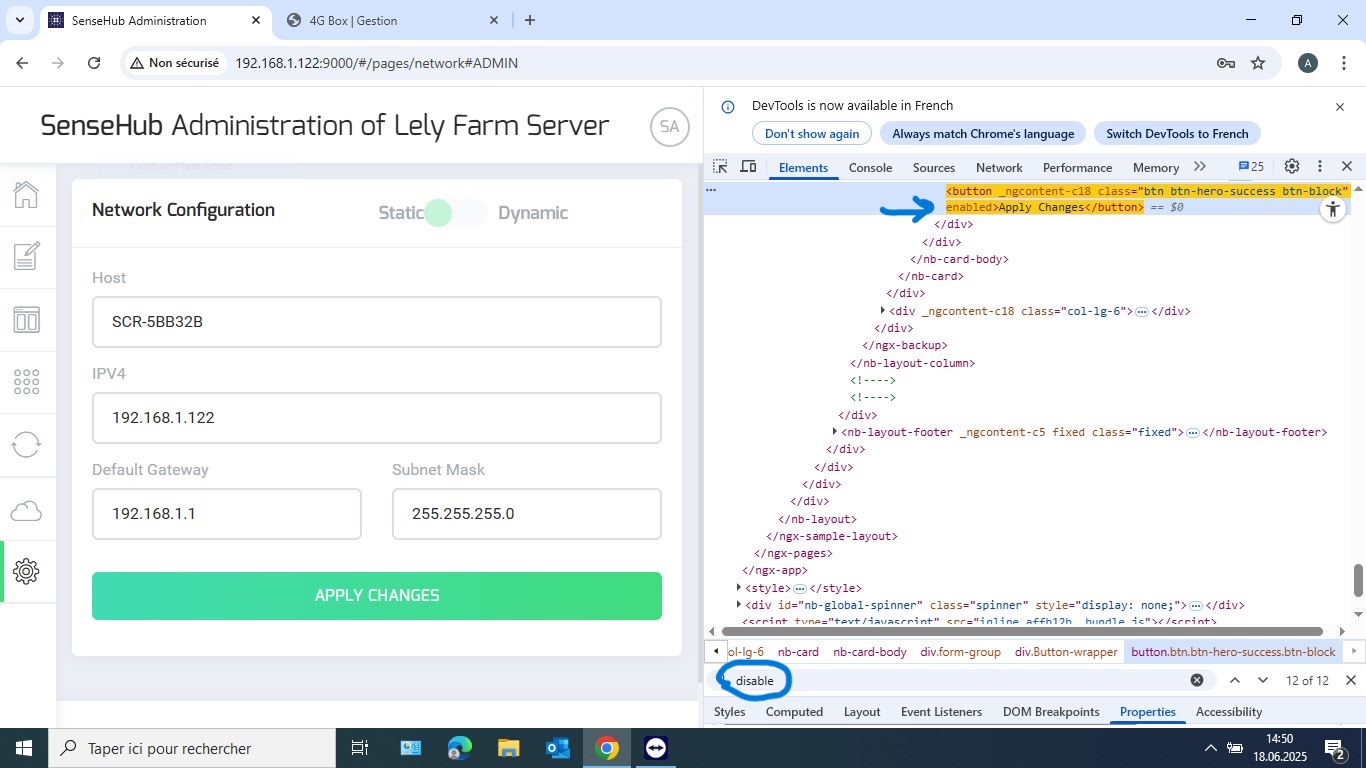Click the accessibility figure icon in Elements

point(1332,209)
